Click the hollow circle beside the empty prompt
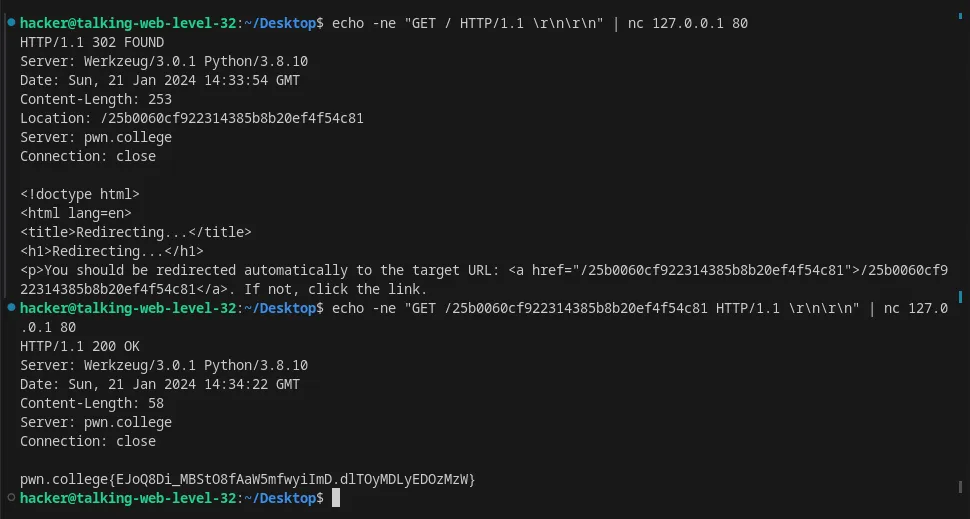The width and height of the screenshot is (970, 519). click(x=11, y=497)
